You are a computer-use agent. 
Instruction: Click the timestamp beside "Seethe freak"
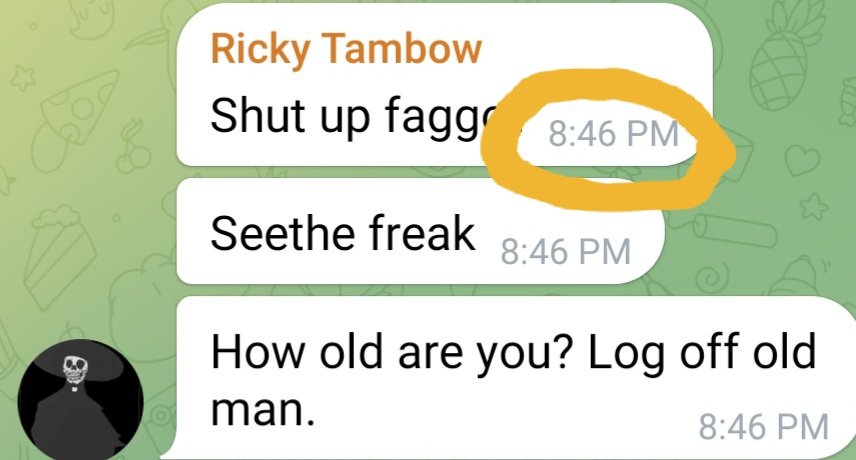566,251
